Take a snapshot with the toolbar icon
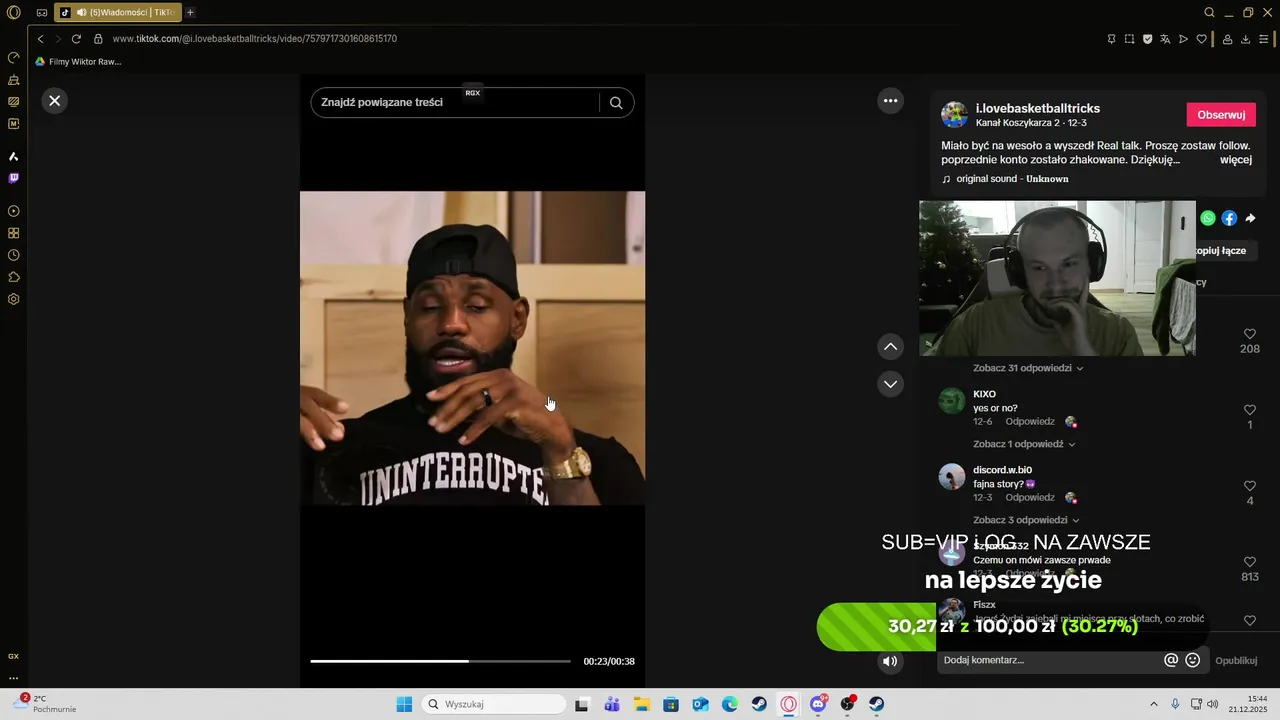Image resolution: width=1280 pixels, height=720 pixels. click(1129, 39)
